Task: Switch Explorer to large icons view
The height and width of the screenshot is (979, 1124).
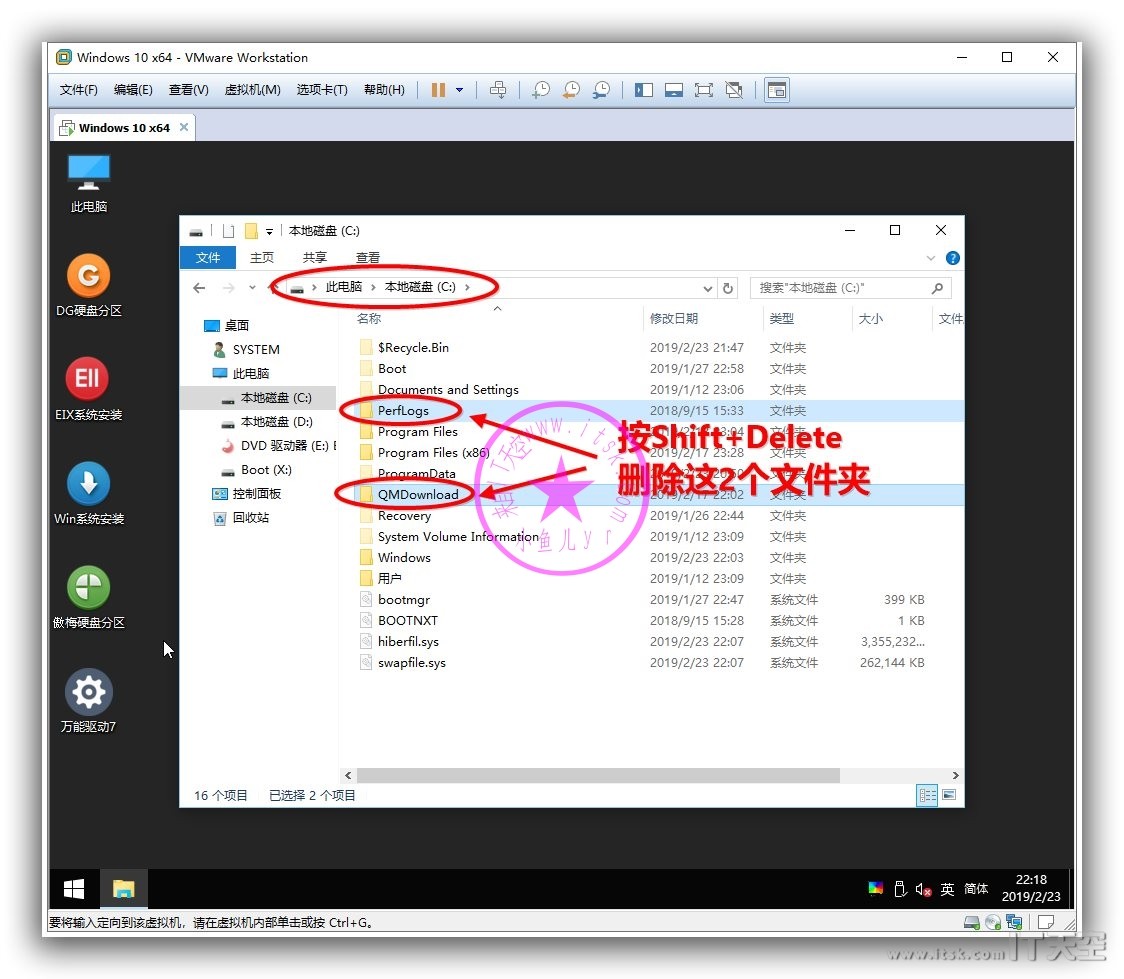Action: click(x=949, y=795)
